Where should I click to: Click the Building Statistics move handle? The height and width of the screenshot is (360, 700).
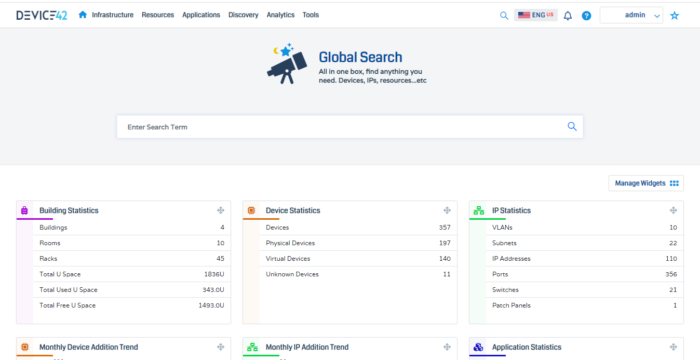221,210
